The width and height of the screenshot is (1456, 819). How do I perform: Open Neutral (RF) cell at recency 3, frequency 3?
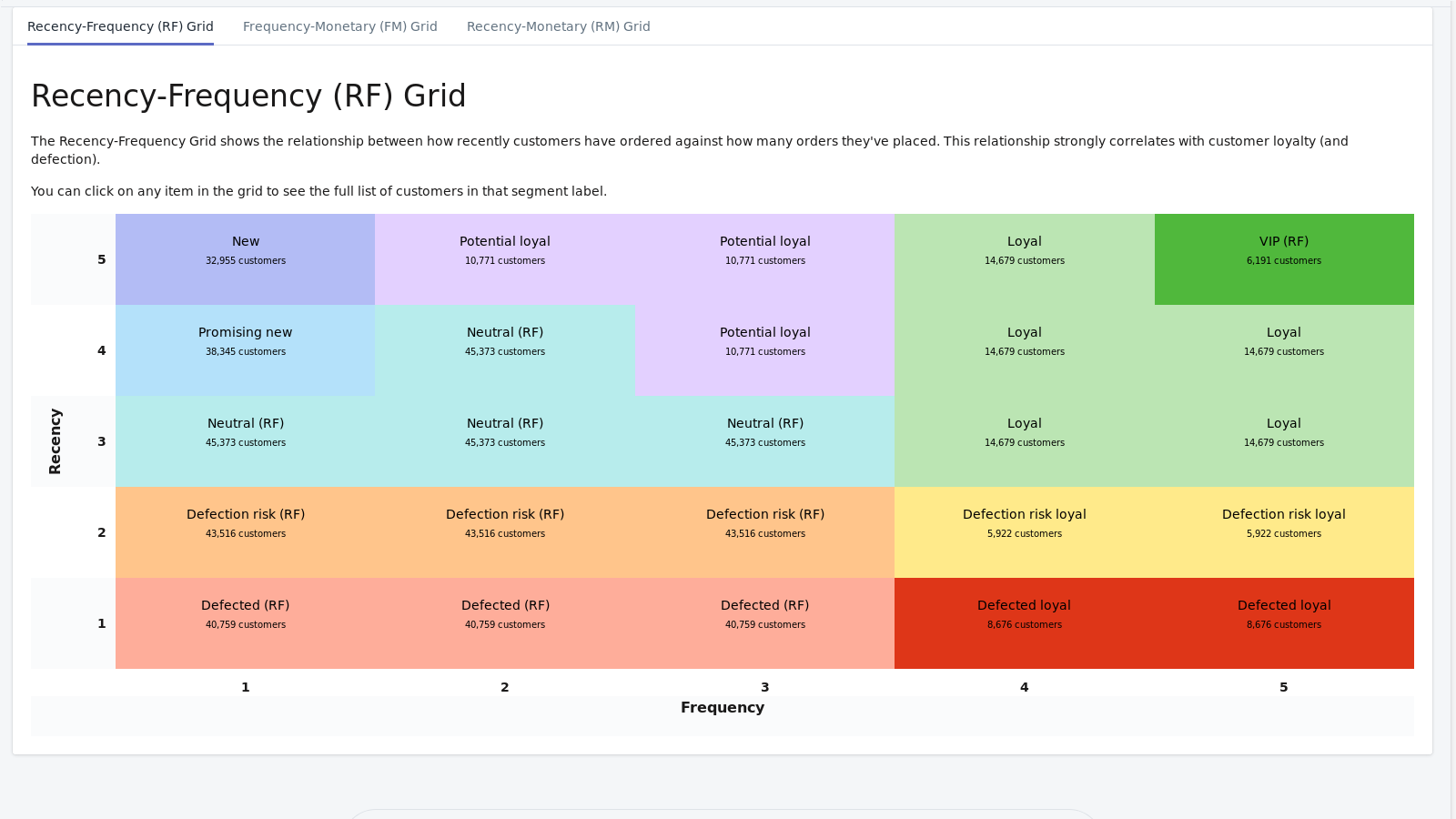[x=765, y=441]
